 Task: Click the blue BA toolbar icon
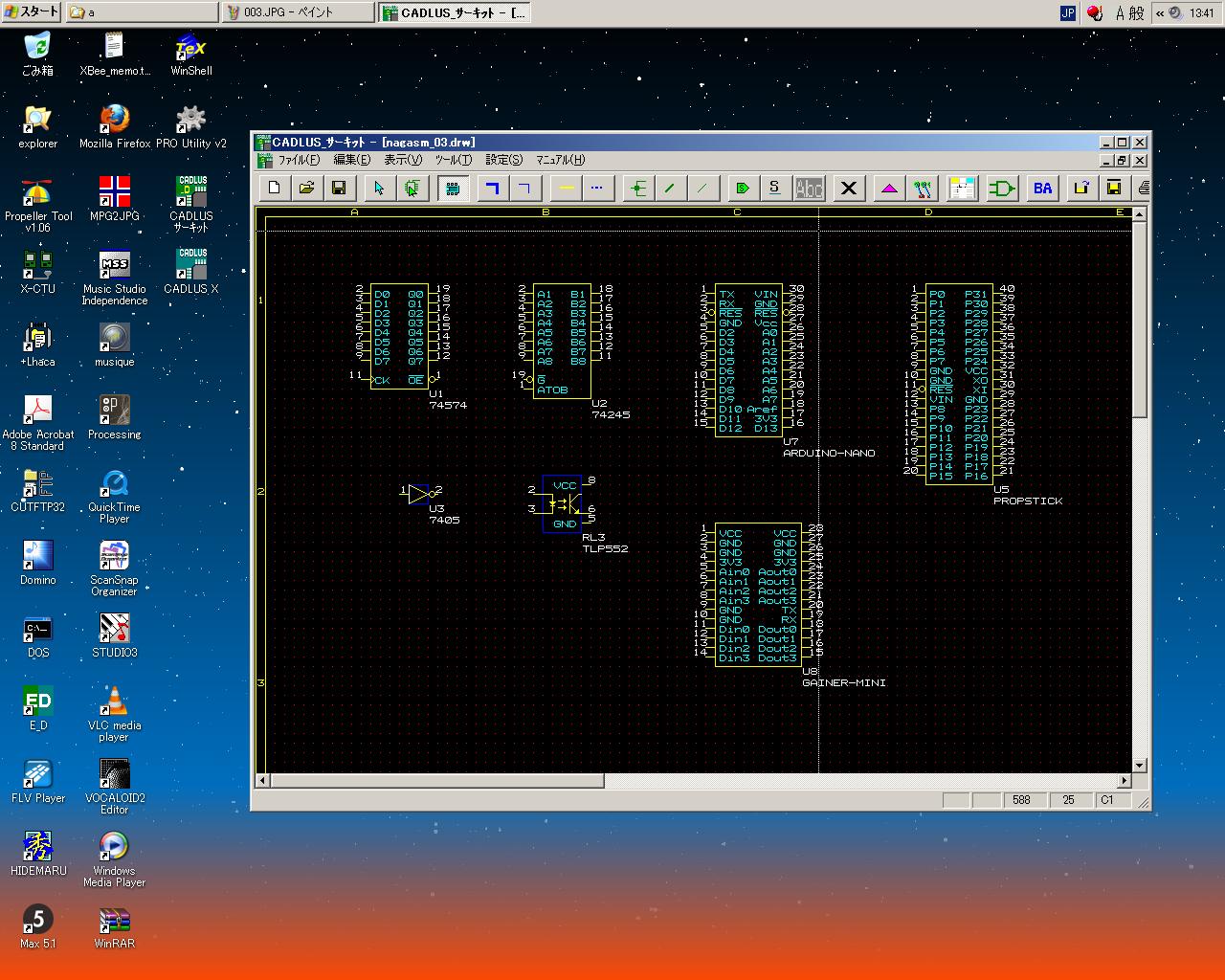coord(1042,188)
